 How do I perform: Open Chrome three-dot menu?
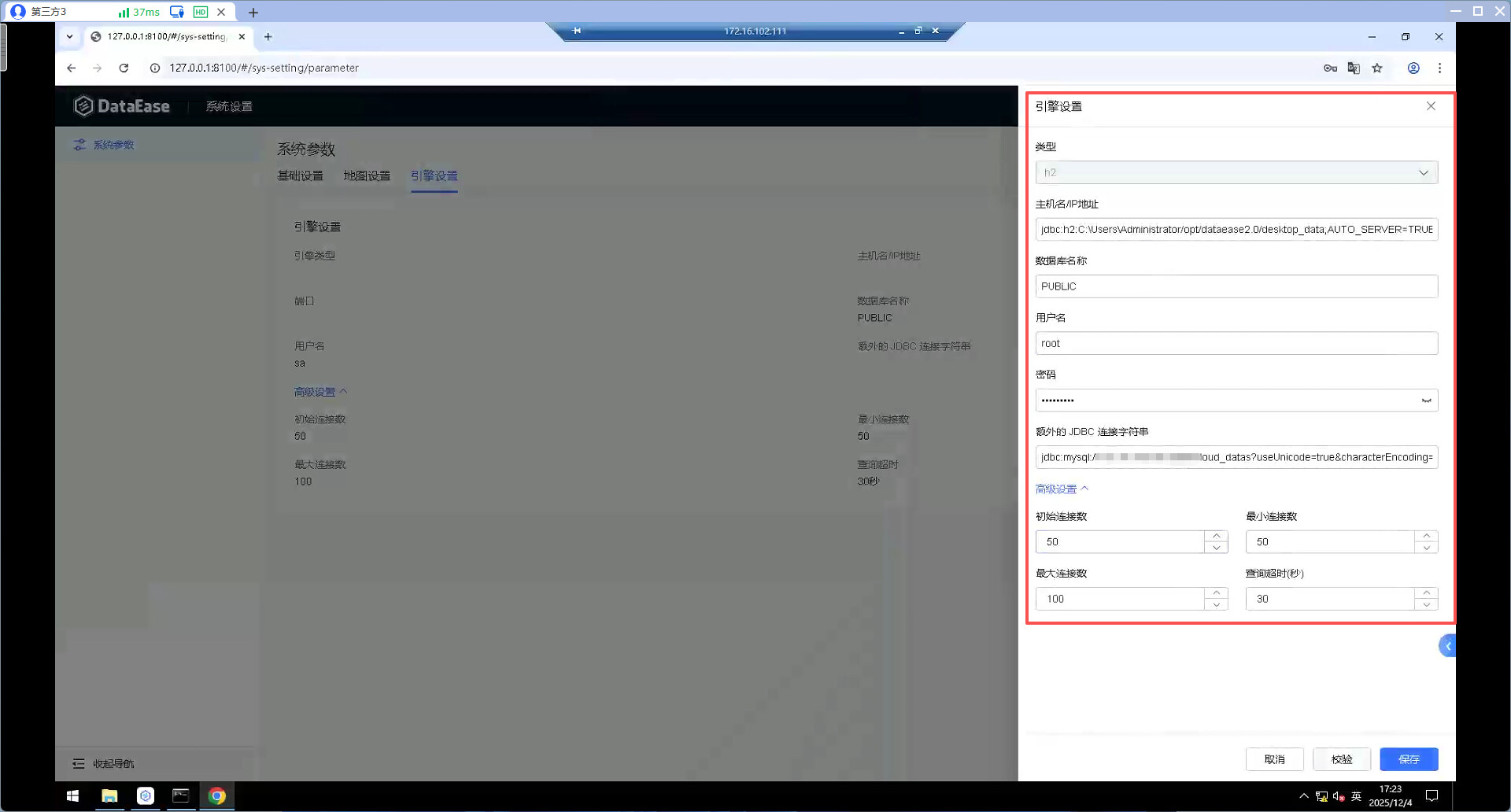coord(1439,68)
